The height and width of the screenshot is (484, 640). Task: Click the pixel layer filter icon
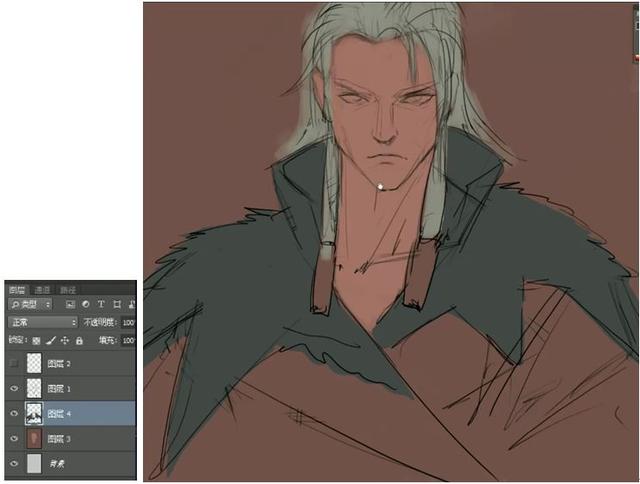pos(70,304)
